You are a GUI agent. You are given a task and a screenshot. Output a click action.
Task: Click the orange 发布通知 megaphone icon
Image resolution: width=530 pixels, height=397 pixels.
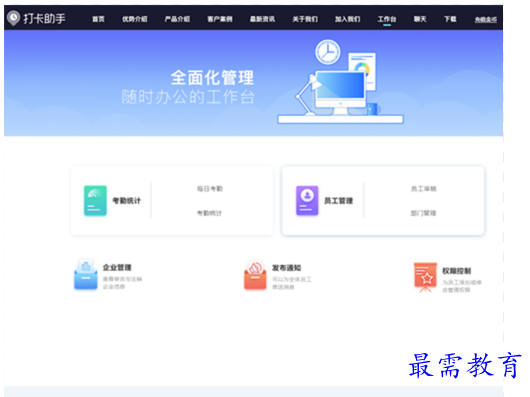click(255, 275)
